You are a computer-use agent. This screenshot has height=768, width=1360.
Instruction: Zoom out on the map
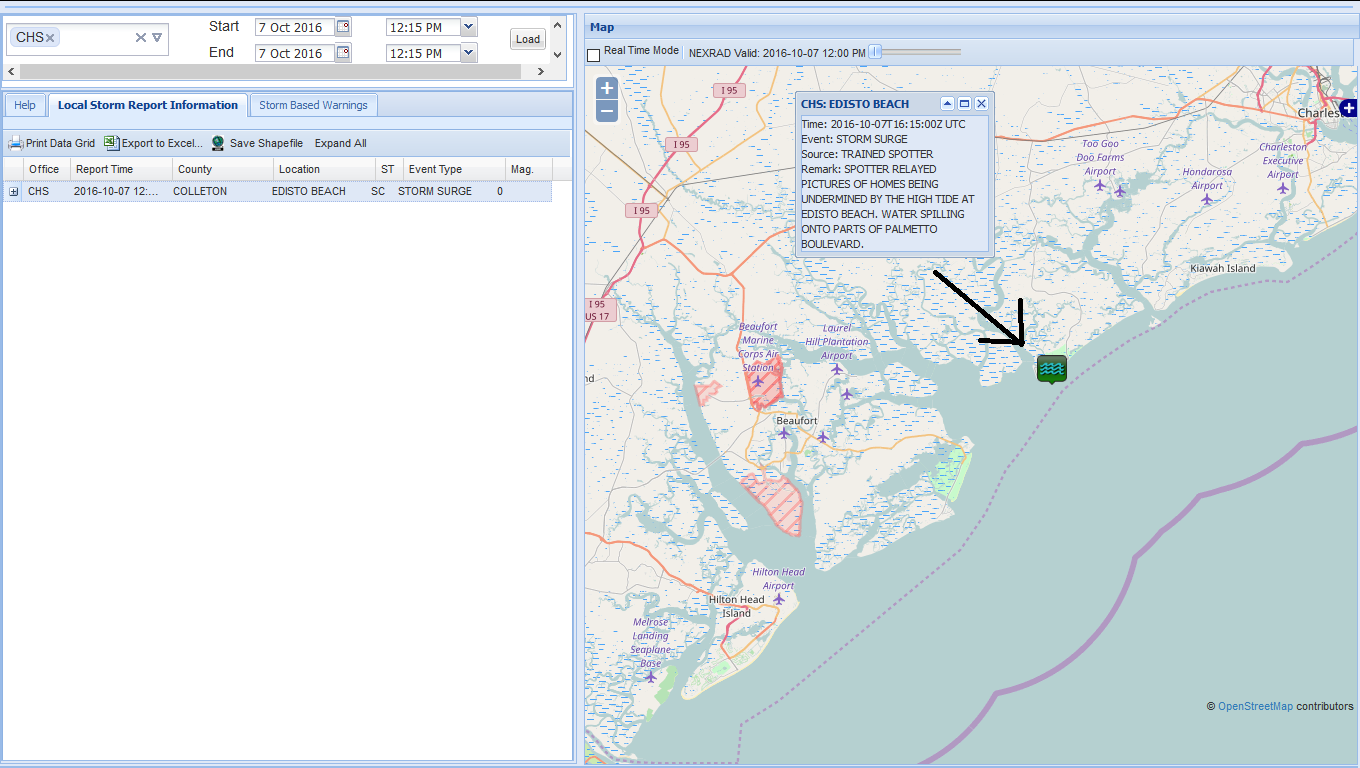[x=606, y=111]
